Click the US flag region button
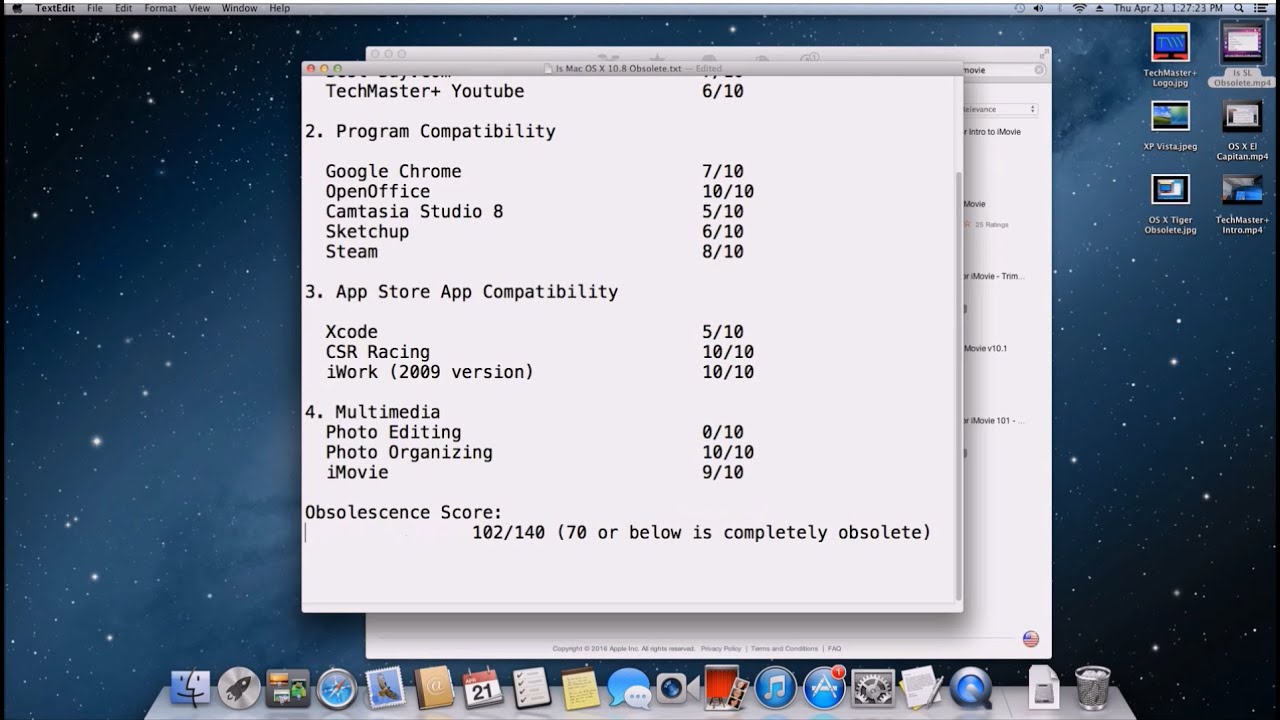The width and height of the screenshot is (1280, 720). (1031, 639)
